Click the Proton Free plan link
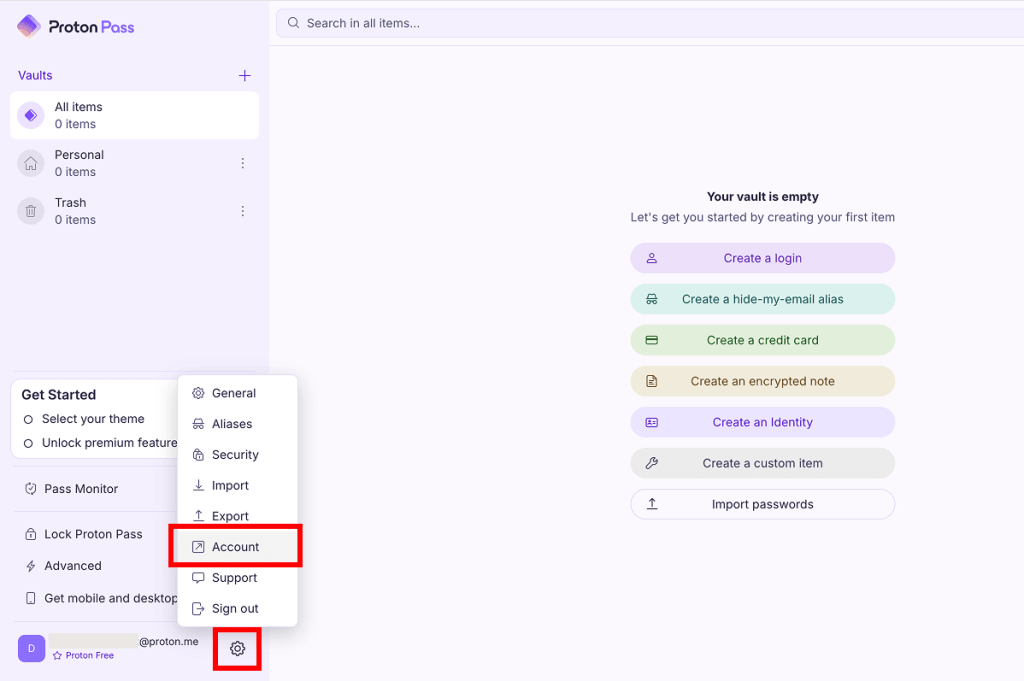 [83, 656]
